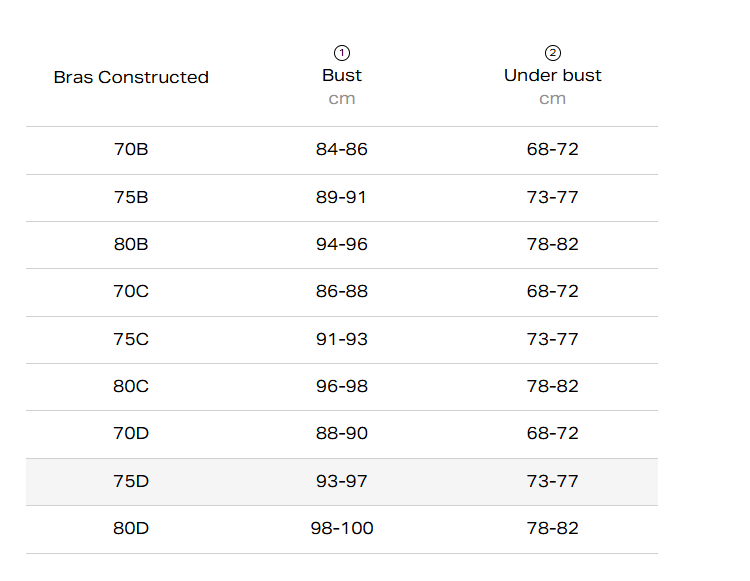Select the 70B size row
The image size is (750, 581).
[x=131, y=150]
